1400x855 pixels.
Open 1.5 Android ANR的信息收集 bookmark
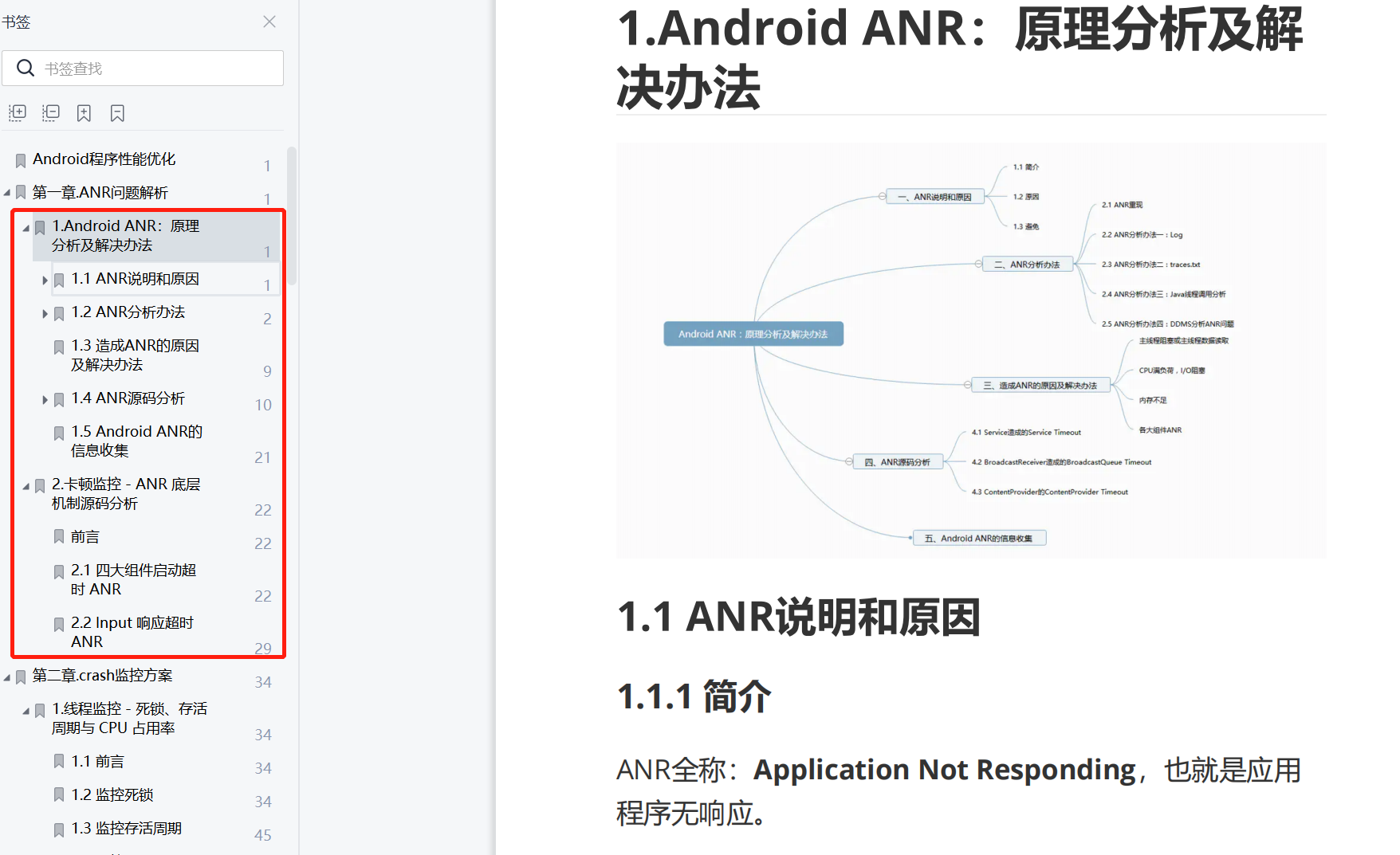pyautogui.click(x=136, y=441)
